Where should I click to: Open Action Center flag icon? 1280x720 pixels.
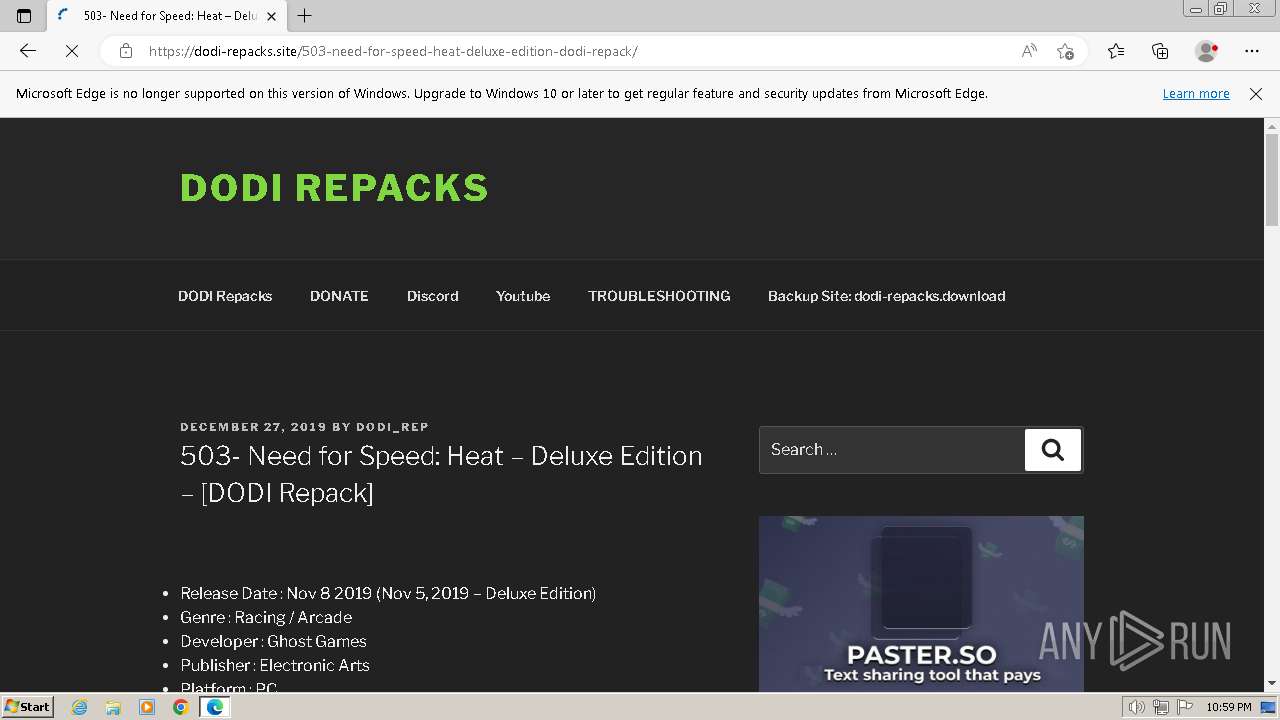(1184, 707)
